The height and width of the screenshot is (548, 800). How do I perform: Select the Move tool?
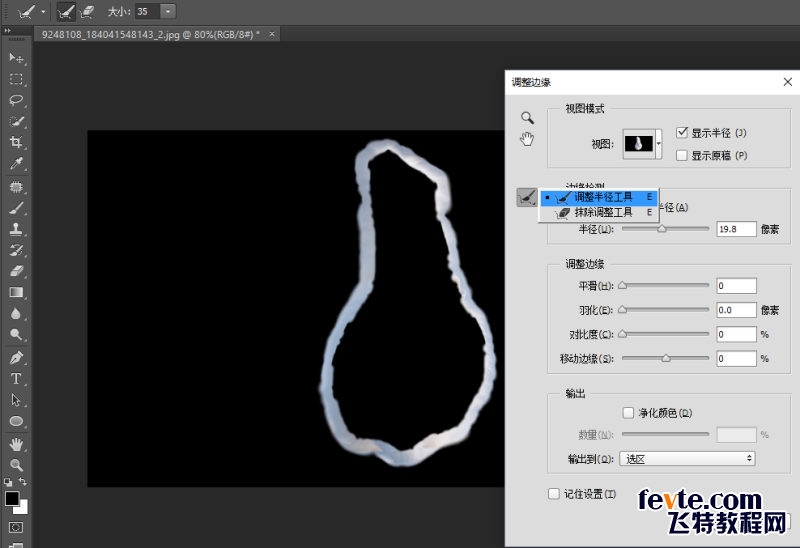tap(16, 58)
